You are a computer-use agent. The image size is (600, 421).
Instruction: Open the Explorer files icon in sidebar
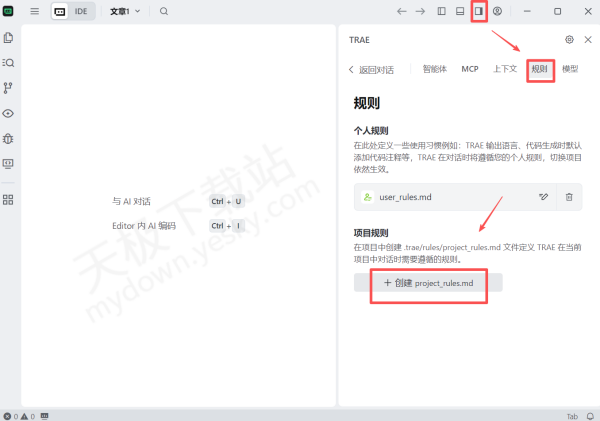coord(9,38)
